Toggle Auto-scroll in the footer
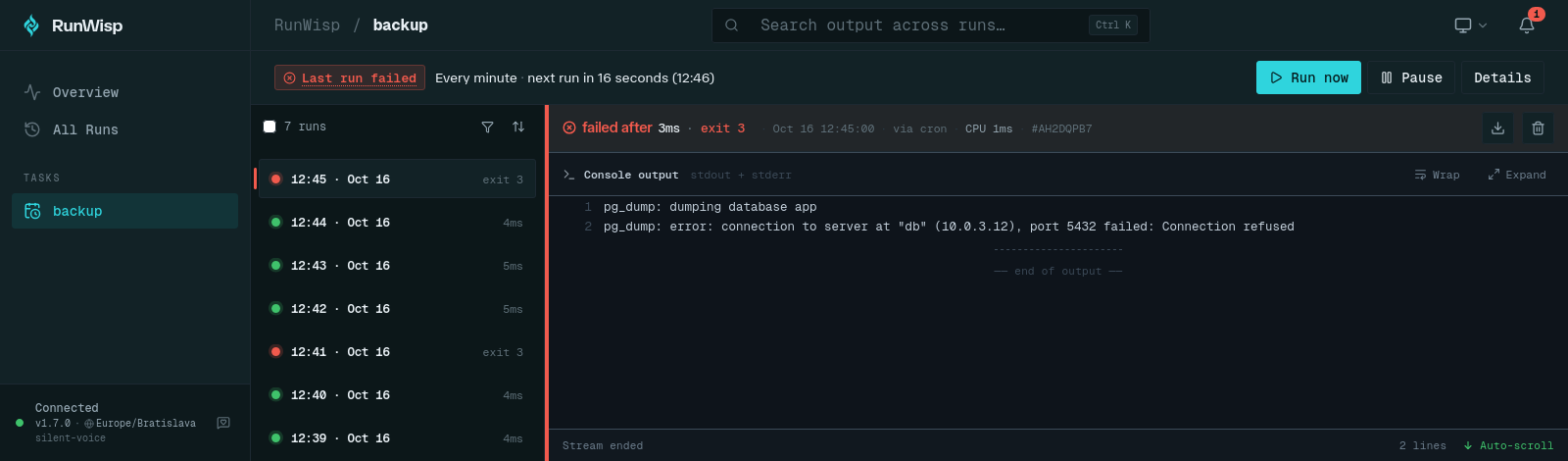 click(x=1508, y=445)
